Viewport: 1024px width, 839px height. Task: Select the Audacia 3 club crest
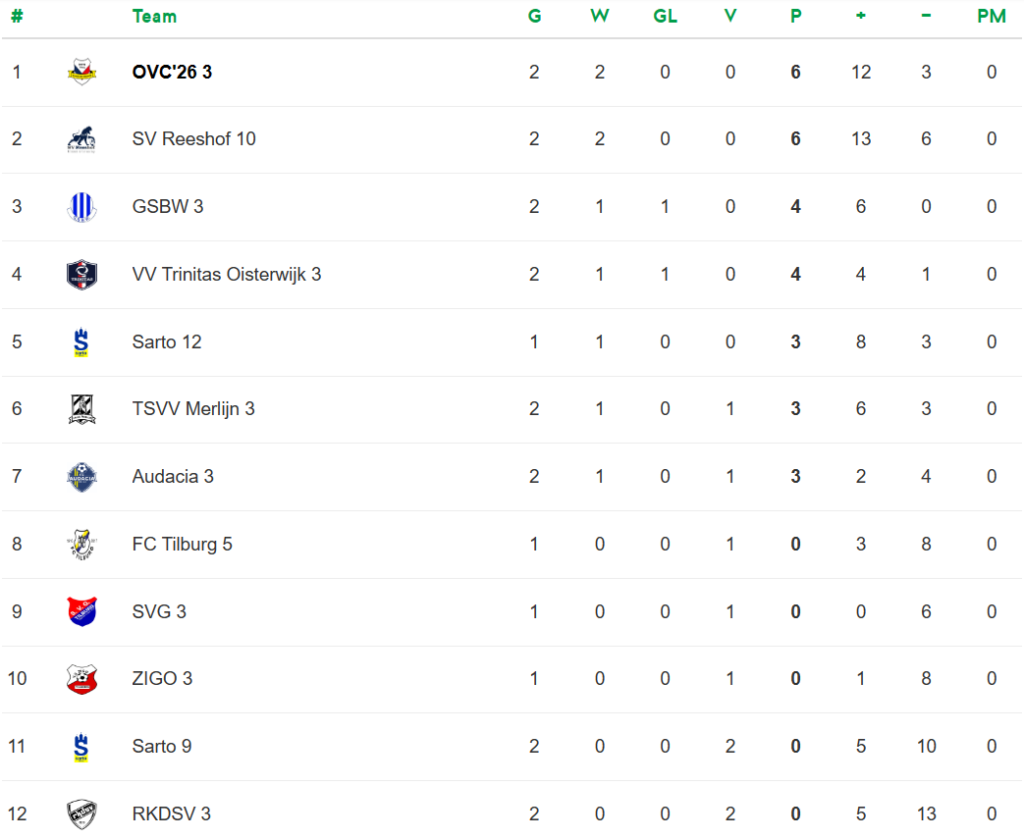pyautogui.click(x=81, y=476)
